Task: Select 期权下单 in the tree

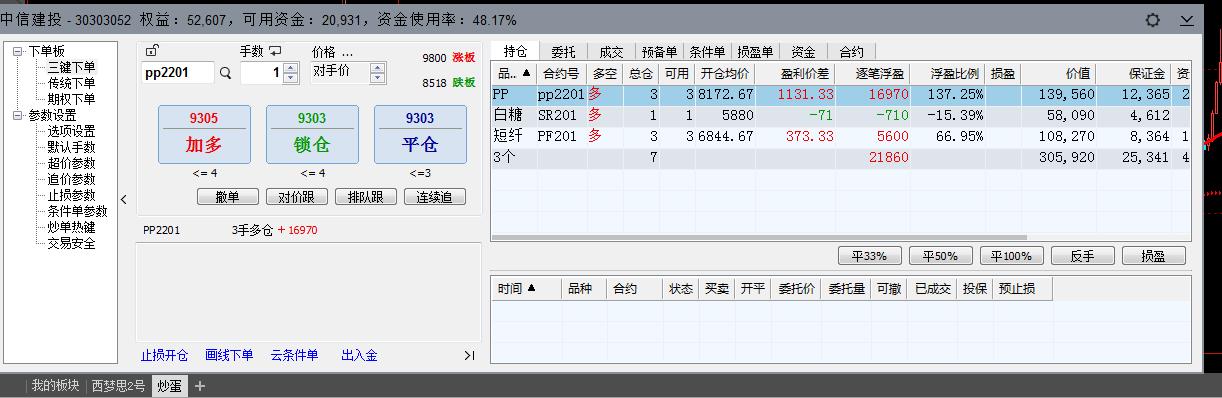Action: point(71,99)
